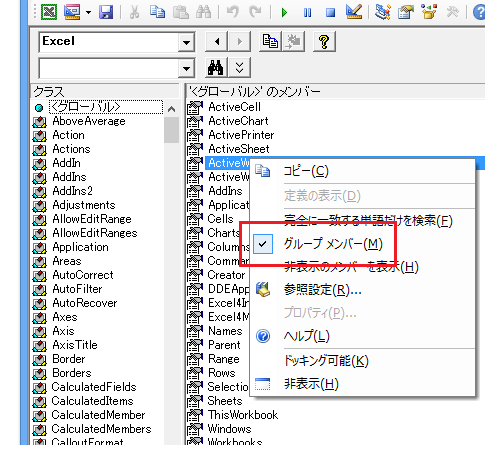Image resolution: width=485 pixels, height=455 pixels.
Task: Toggle ドッキング可能(K) menu item
Action: pos(363,361)
